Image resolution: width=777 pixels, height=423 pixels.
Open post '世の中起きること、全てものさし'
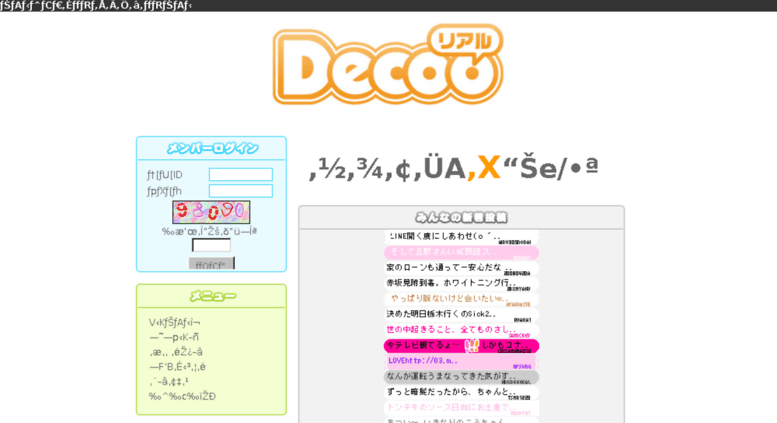pyautogui.click(x=461, y=330)
